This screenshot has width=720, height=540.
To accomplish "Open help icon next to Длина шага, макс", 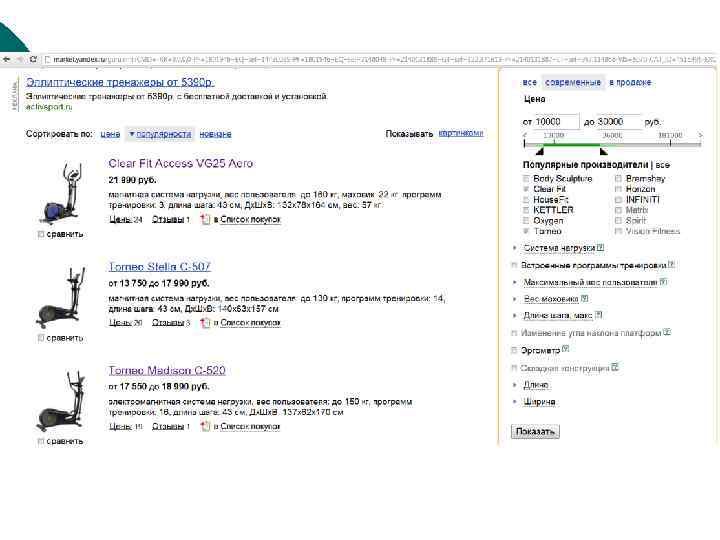I will pyautogui.click(x=598, y=315).
